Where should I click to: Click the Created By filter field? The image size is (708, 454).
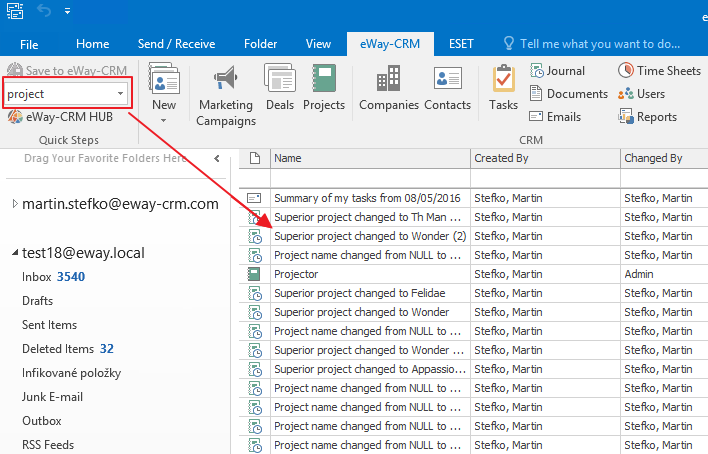click(545, 178)
